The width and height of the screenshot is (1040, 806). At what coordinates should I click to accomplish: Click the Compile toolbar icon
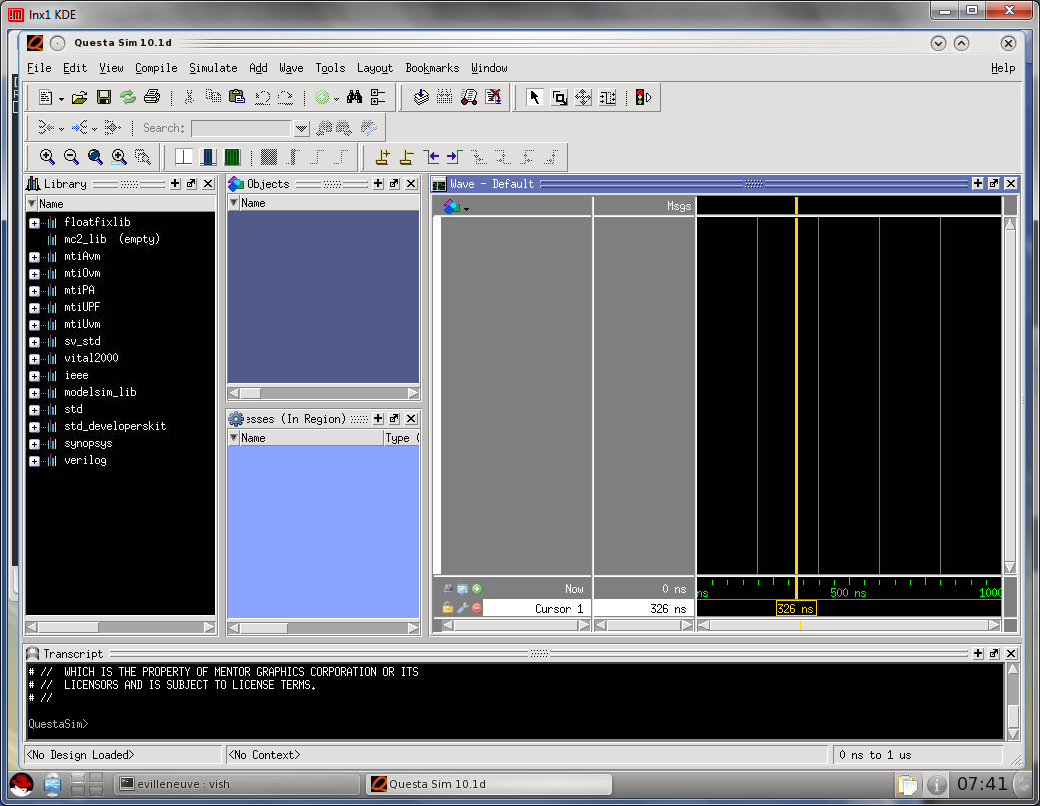click(x=421, y=98)
